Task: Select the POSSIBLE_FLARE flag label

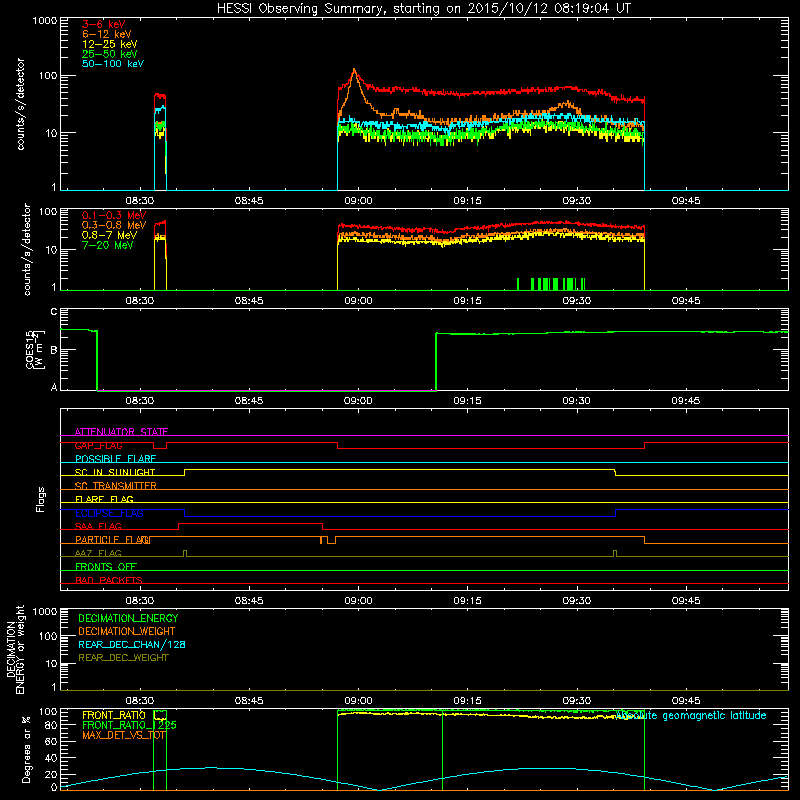Action: (115, 459)
